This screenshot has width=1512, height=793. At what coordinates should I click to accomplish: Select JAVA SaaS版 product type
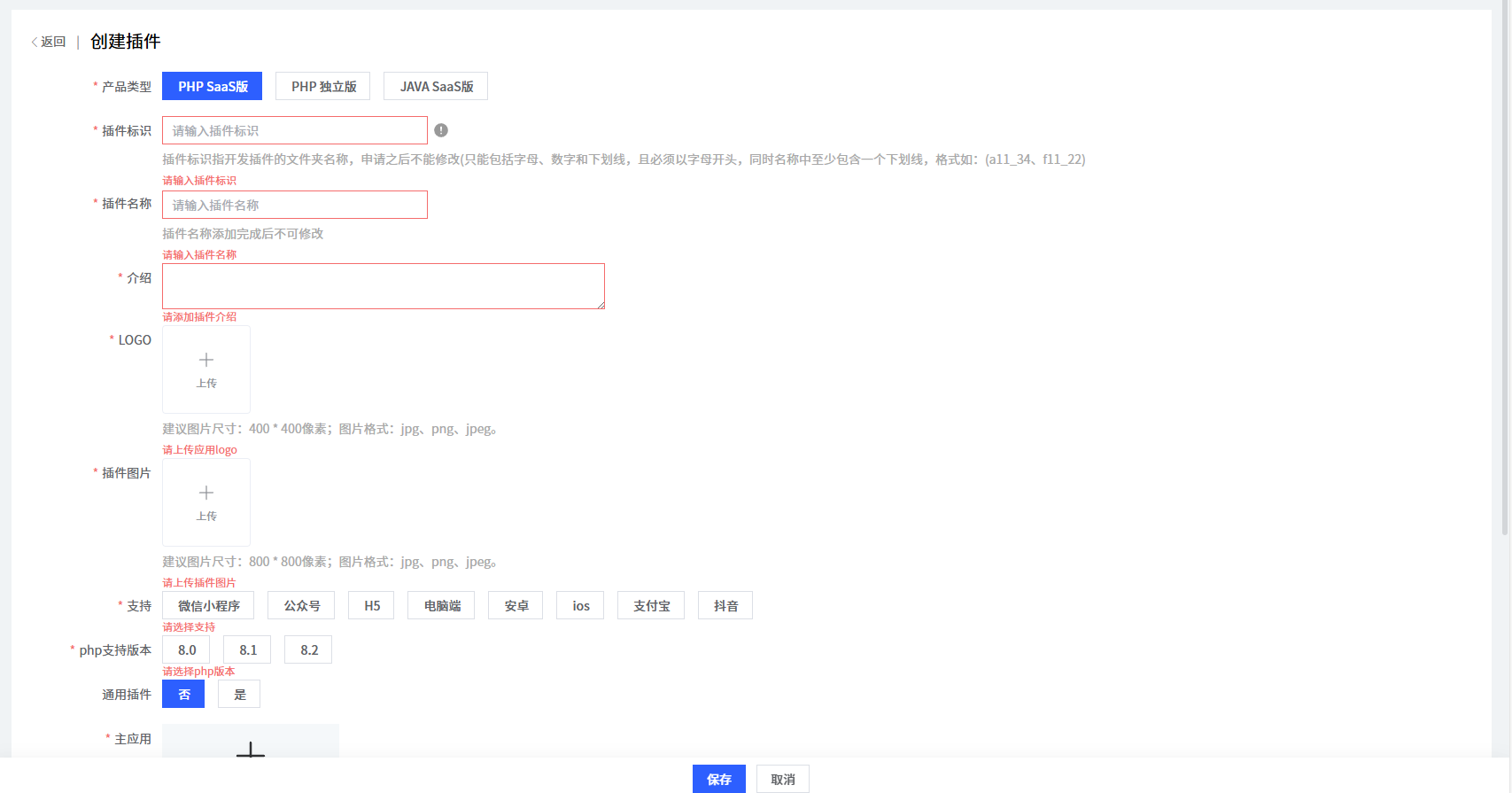tap(436, 86)
